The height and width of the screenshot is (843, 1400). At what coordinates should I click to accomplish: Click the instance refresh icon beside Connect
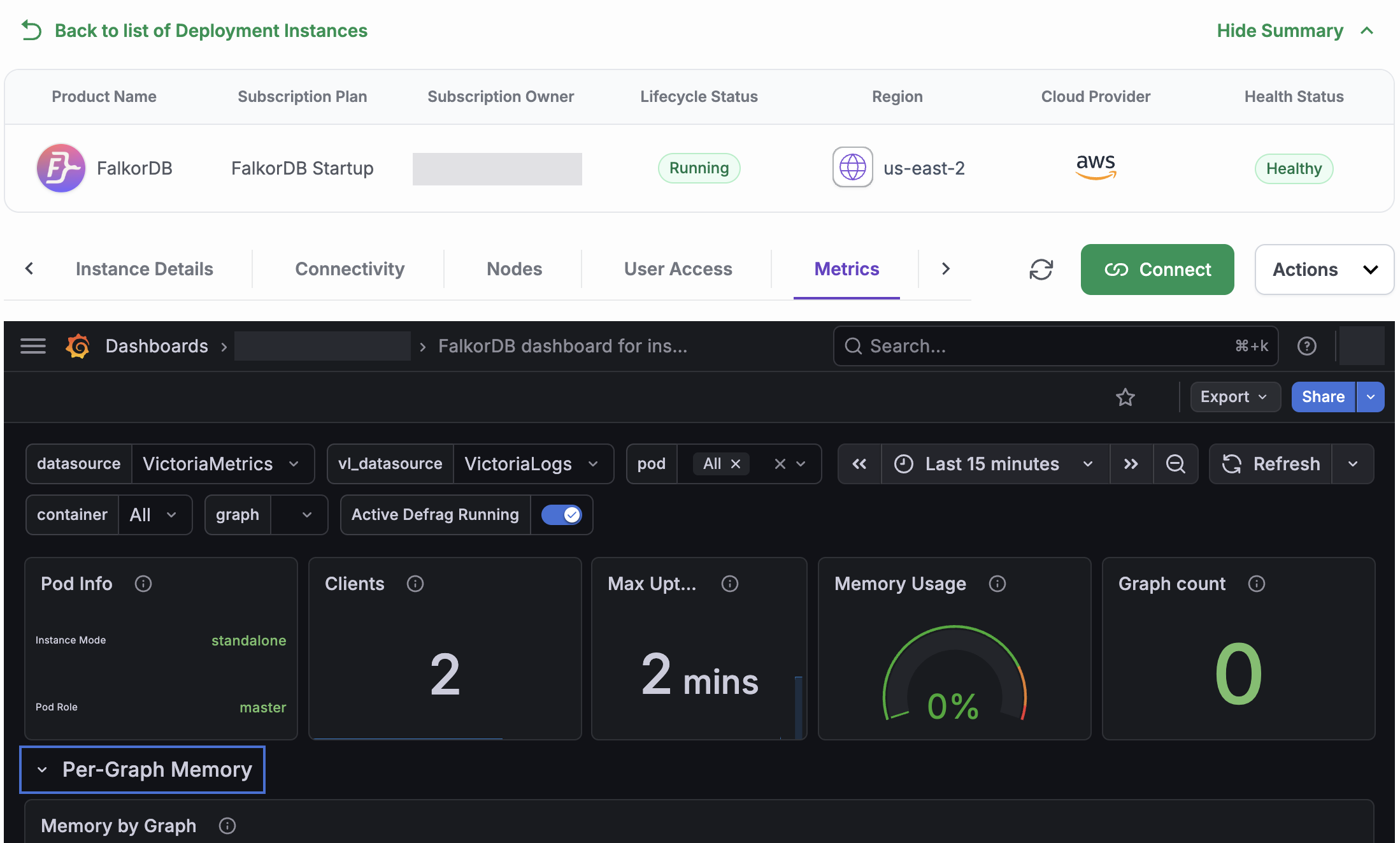pos(1041,270)
